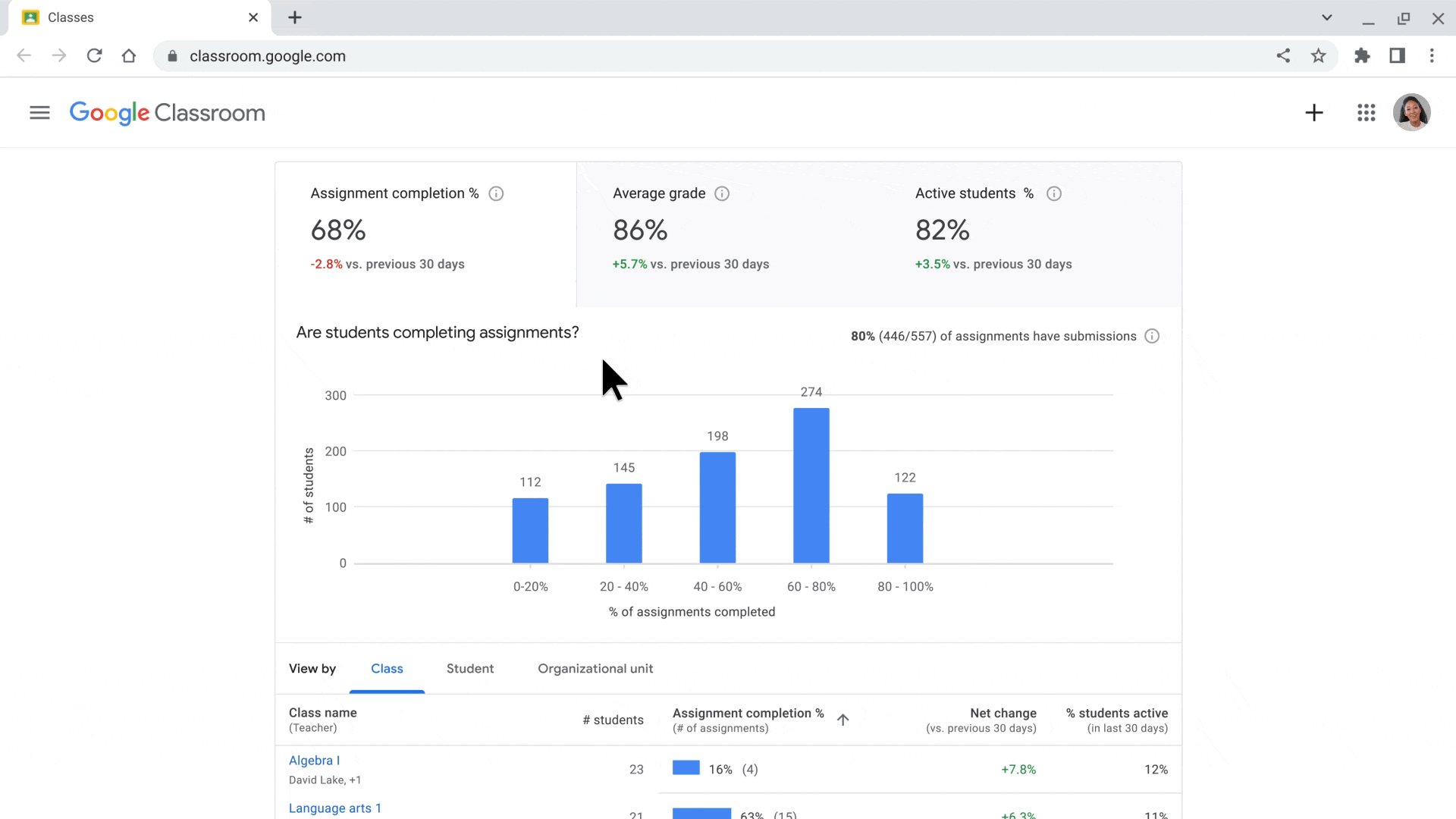Select the Student tab in View by

(470, 668)
